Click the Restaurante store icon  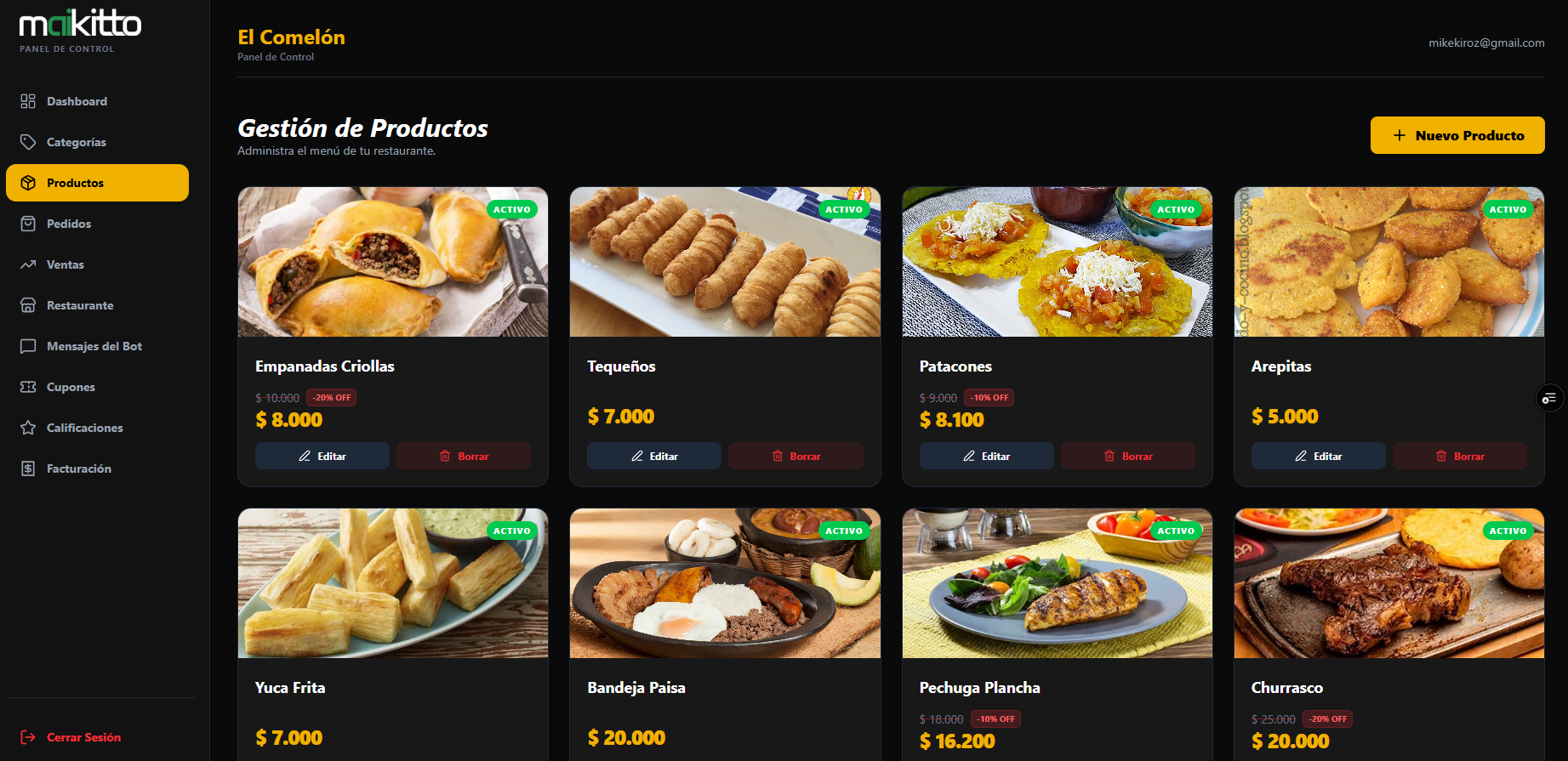pos(28,305)
